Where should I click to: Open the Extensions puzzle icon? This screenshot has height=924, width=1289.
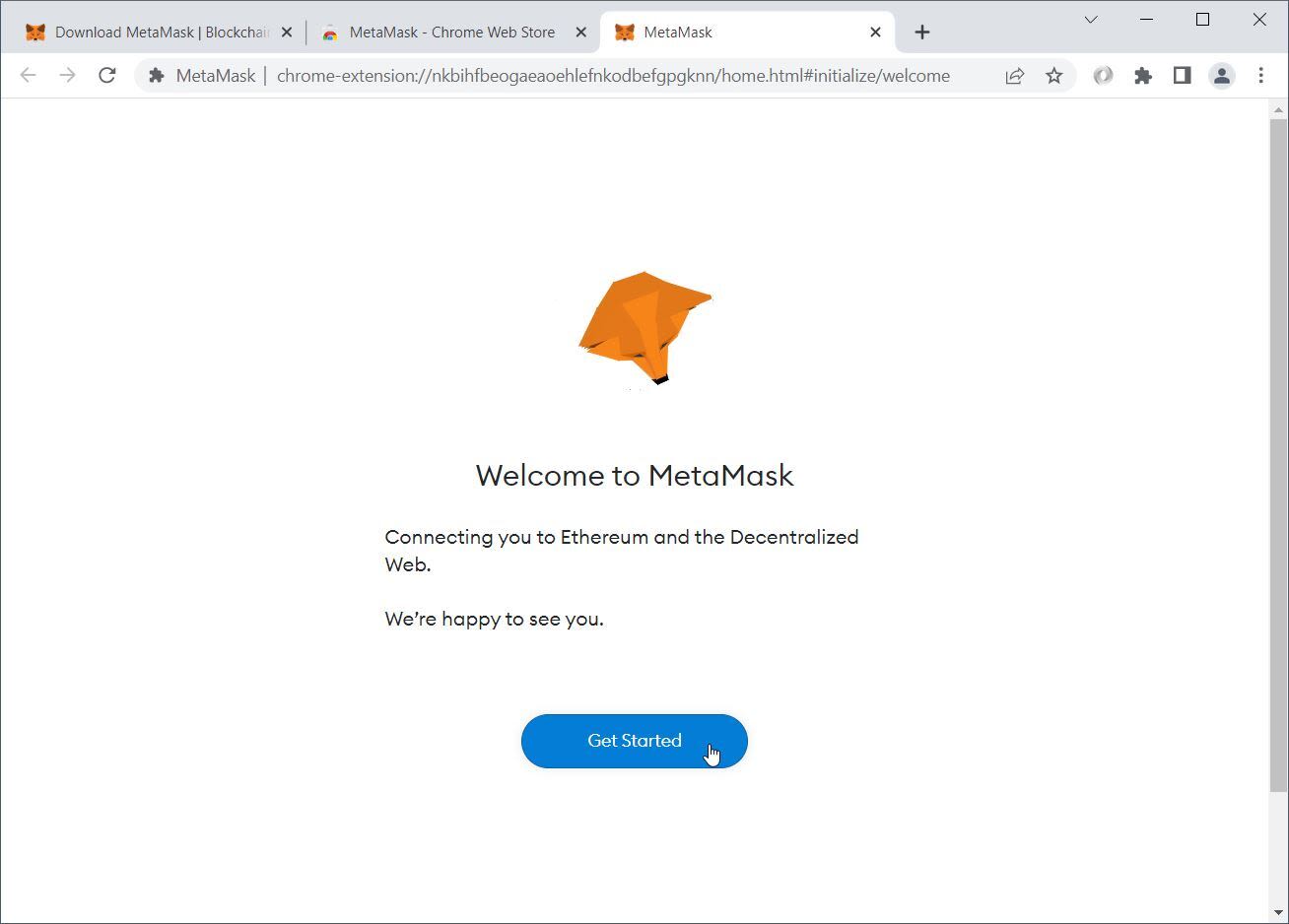pyautogui.click(x=1143, y=76)
